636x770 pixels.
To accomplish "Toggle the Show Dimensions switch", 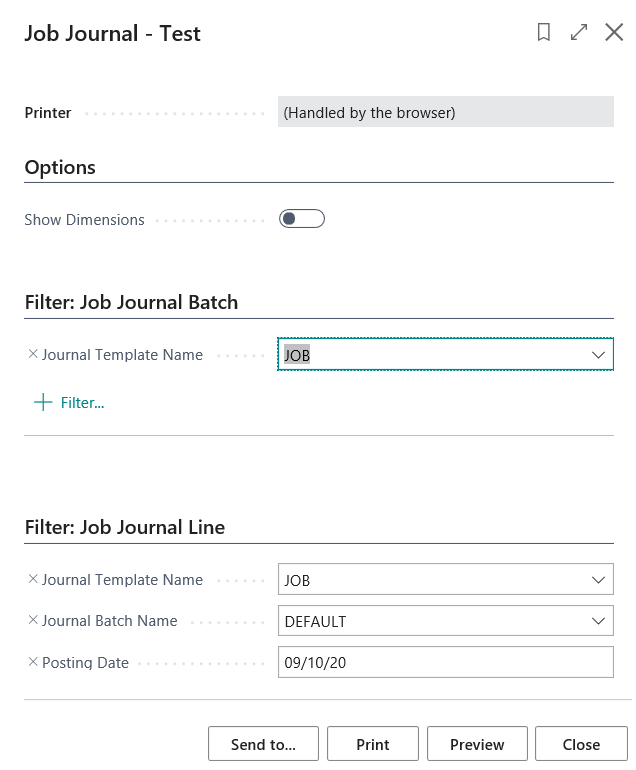I will (x=301, y=219).
